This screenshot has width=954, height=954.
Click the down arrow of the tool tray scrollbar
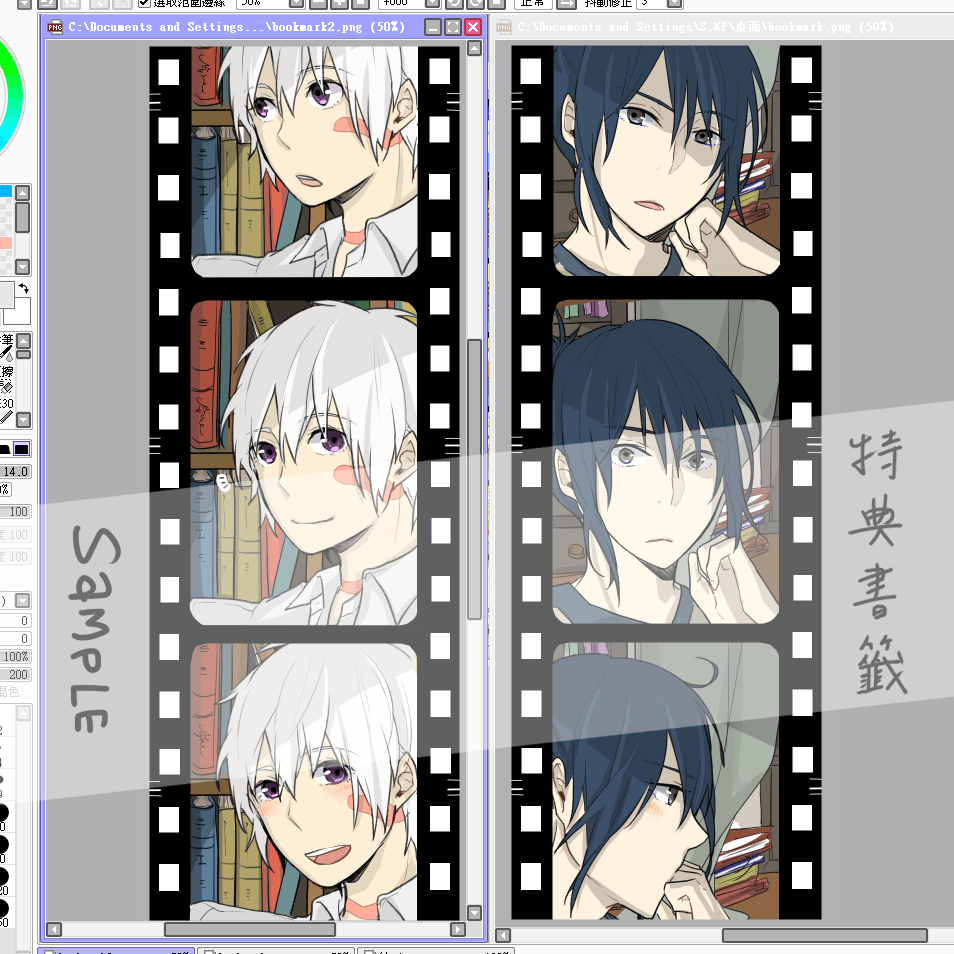(24, 419)
